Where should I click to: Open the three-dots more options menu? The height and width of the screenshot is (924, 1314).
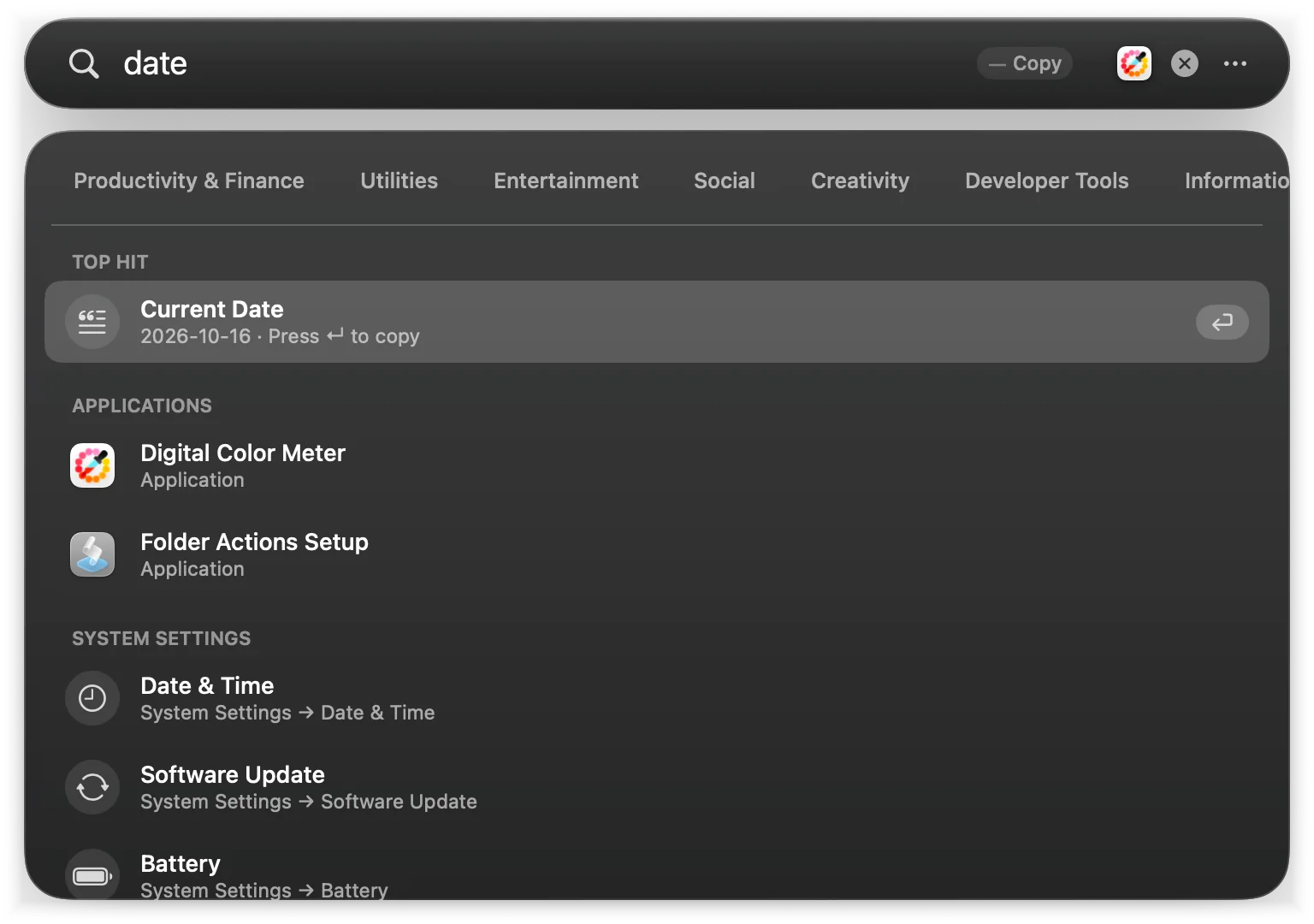[x=1234, y=63]
